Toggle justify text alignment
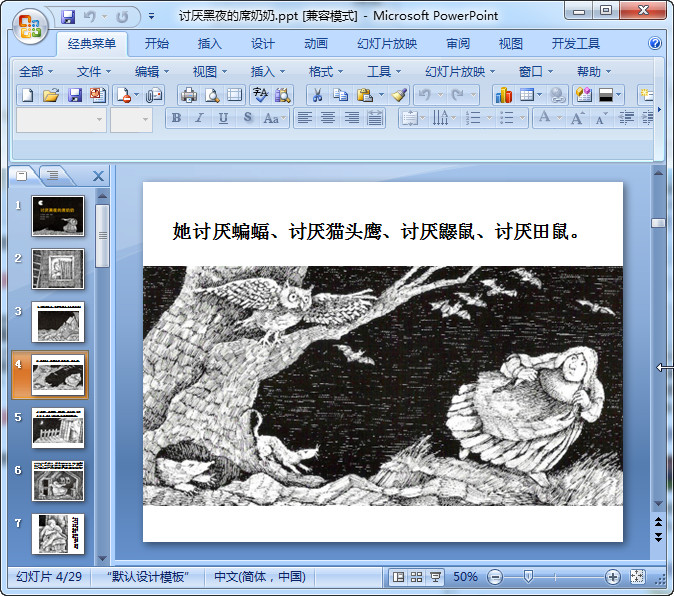Viewport: 674px width, 596px height. 375,118
